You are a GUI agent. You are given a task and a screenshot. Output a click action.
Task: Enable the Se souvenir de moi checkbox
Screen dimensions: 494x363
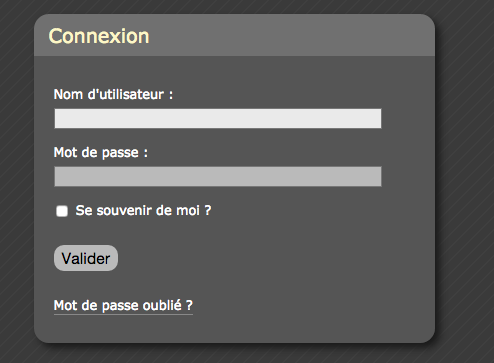(62, 211)
